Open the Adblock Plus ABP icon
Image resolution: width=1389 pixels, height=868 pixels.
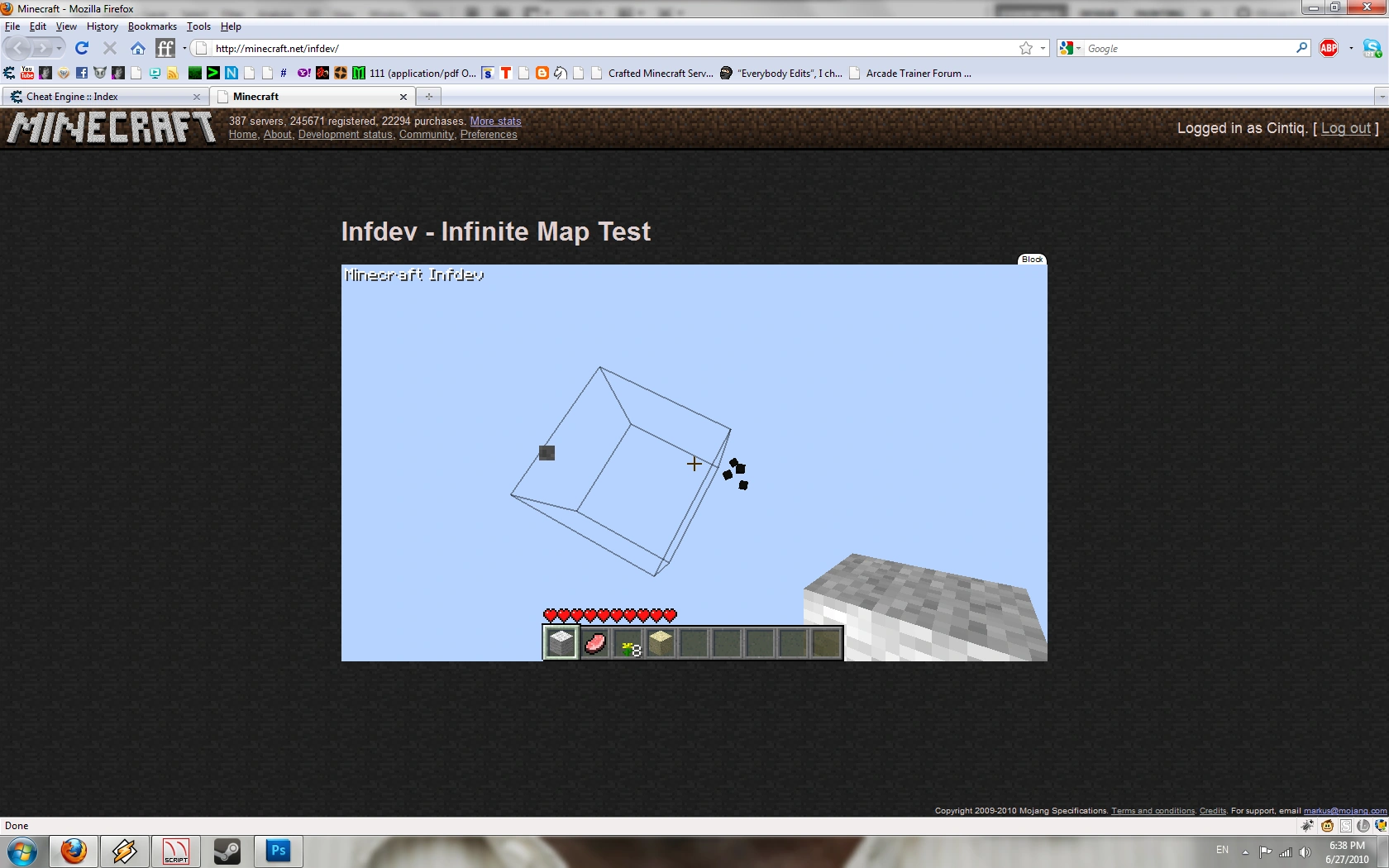pos(1329,48)
